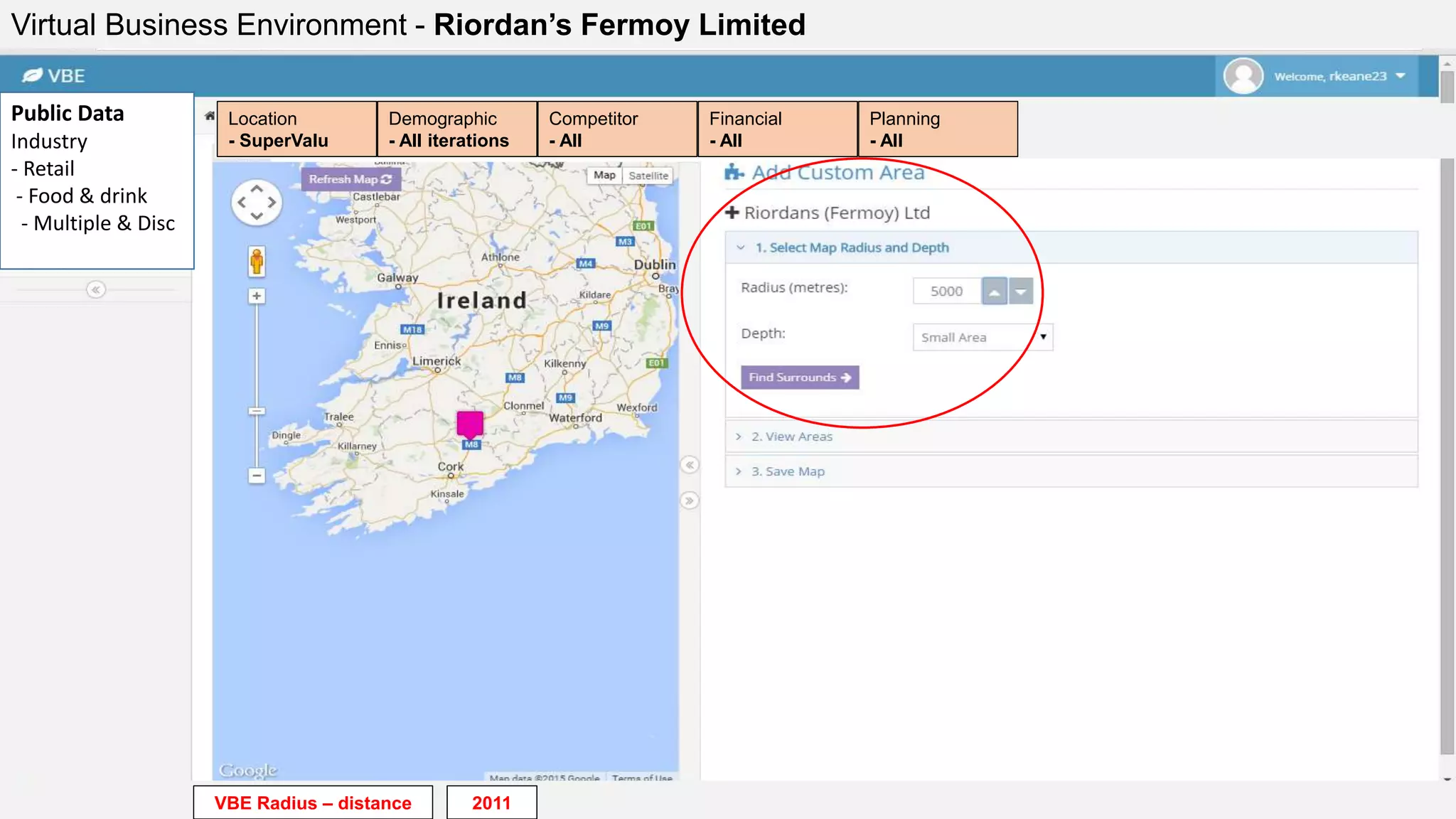
Task: Click the Cork label on map
Action: [451, 466]
